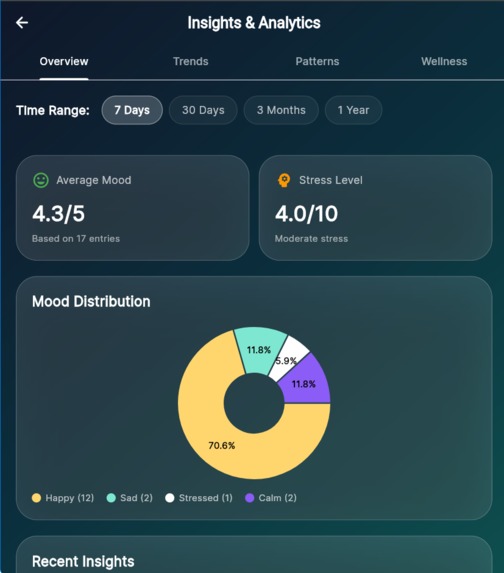This screenshot has width=504, height=573.
Task: Click the Average Mood label
Action: (x=94, y=180)
